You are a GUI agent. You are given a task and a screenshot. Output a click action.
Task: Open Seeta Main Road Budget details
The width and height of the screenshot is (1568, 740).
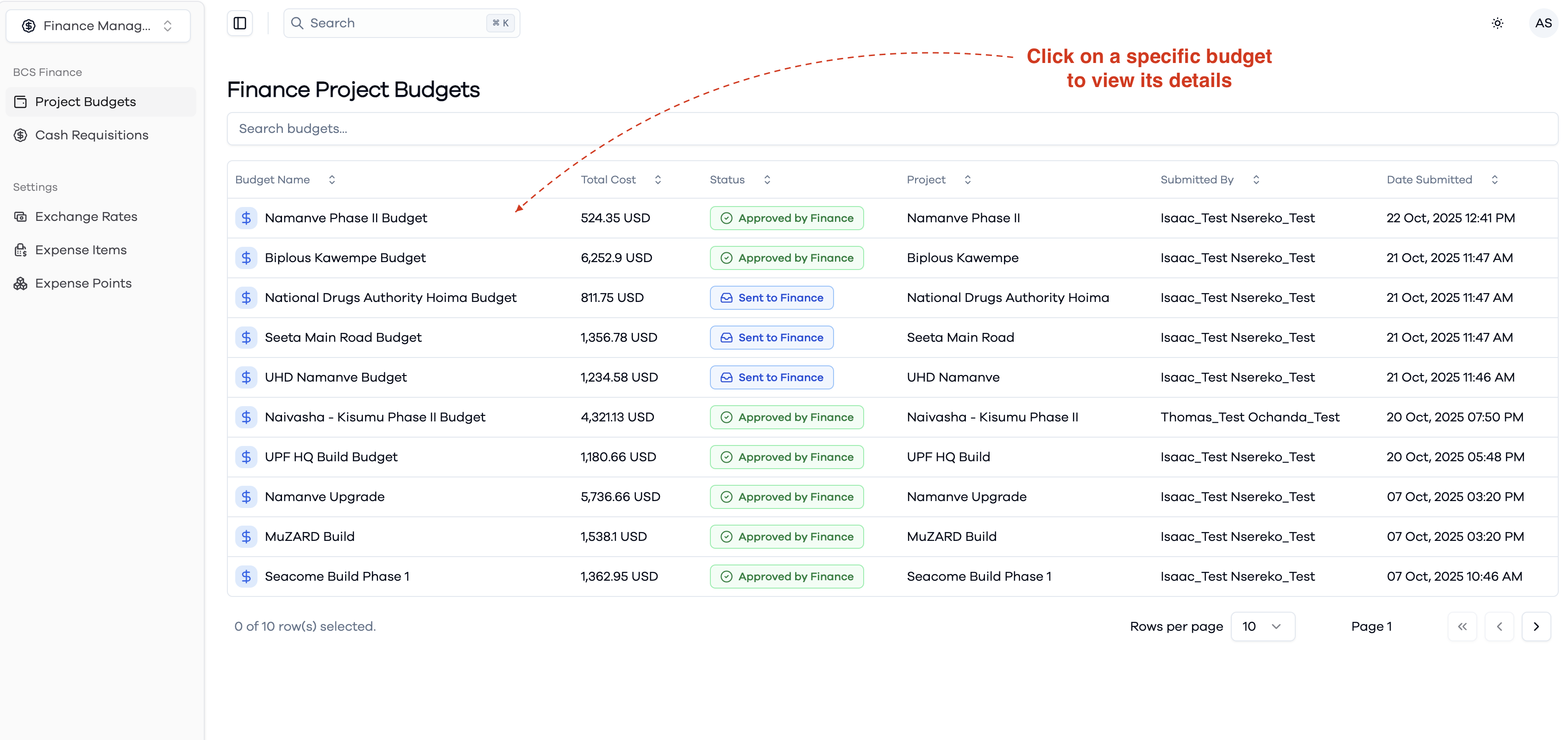tap(343, 338)
